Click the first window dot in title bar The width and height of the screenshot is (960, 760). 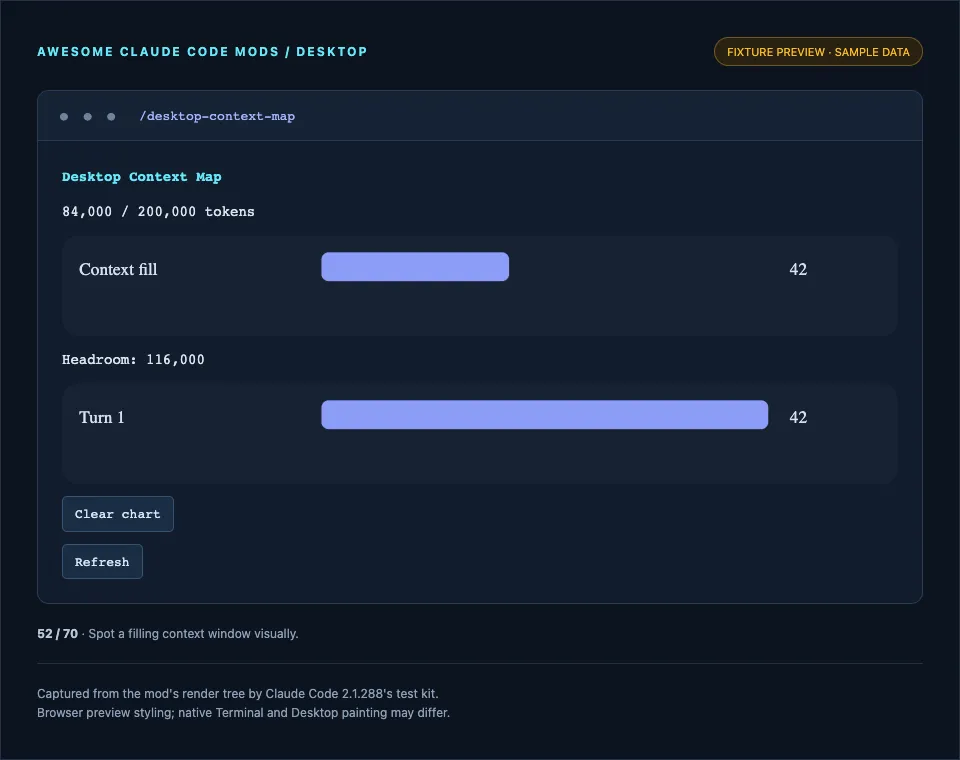coord(64,116)
